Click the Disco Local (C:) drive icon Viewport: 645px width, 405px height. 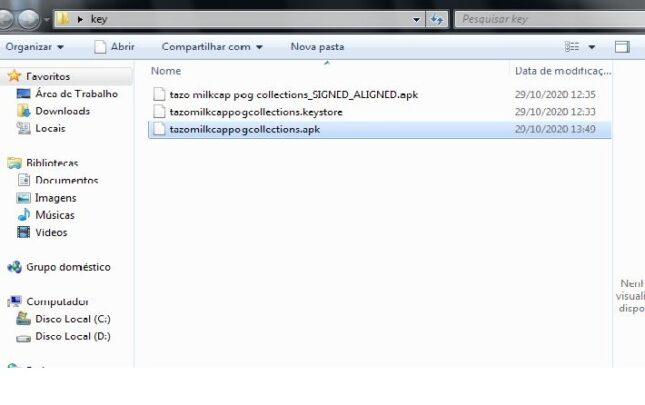click(23, 319)
